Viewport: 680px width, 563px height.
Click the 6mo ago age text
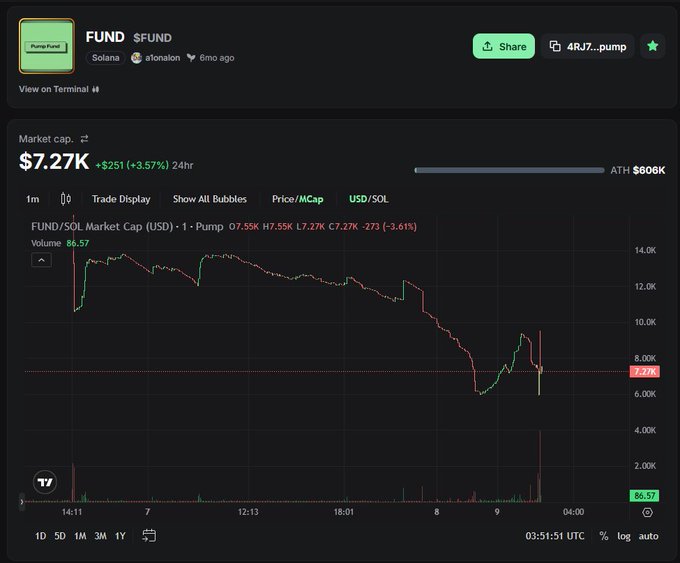217,58
